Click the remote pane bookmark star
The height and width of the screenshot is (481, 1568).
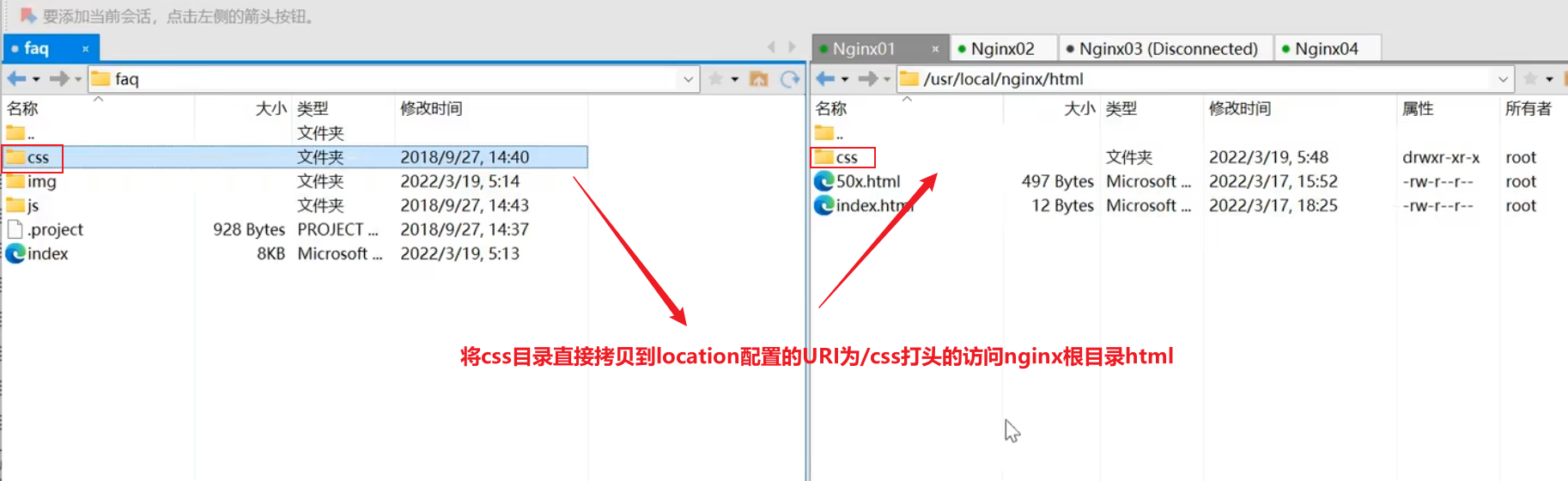coord(1530,79)
